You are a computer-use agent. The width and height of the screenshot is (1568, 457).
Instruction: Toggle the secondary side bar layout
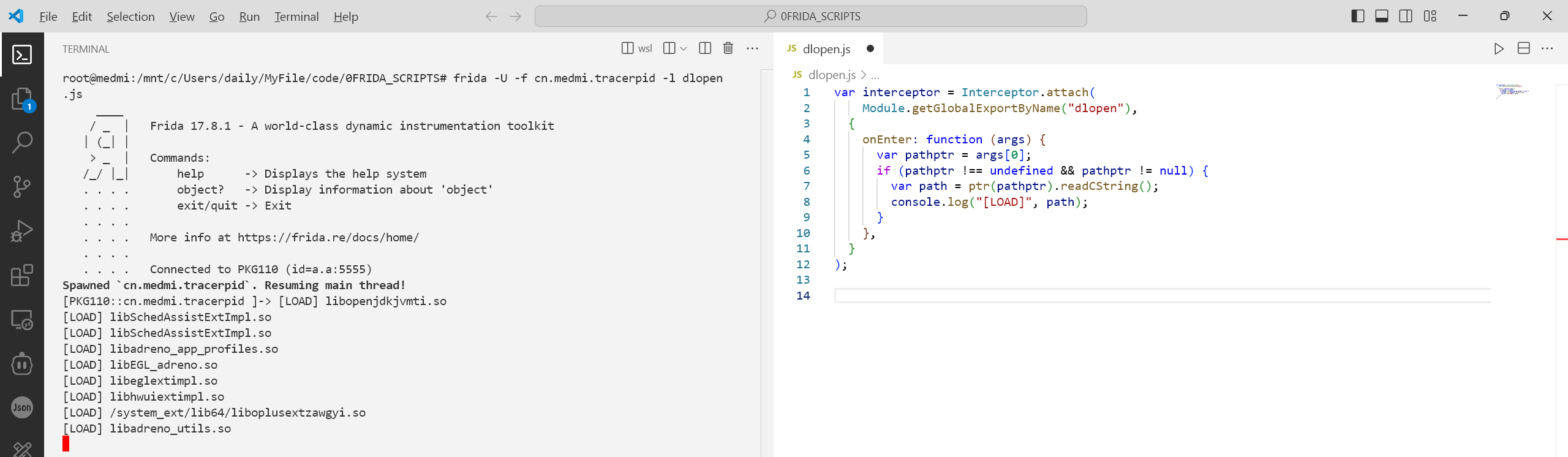point(1406,17)
